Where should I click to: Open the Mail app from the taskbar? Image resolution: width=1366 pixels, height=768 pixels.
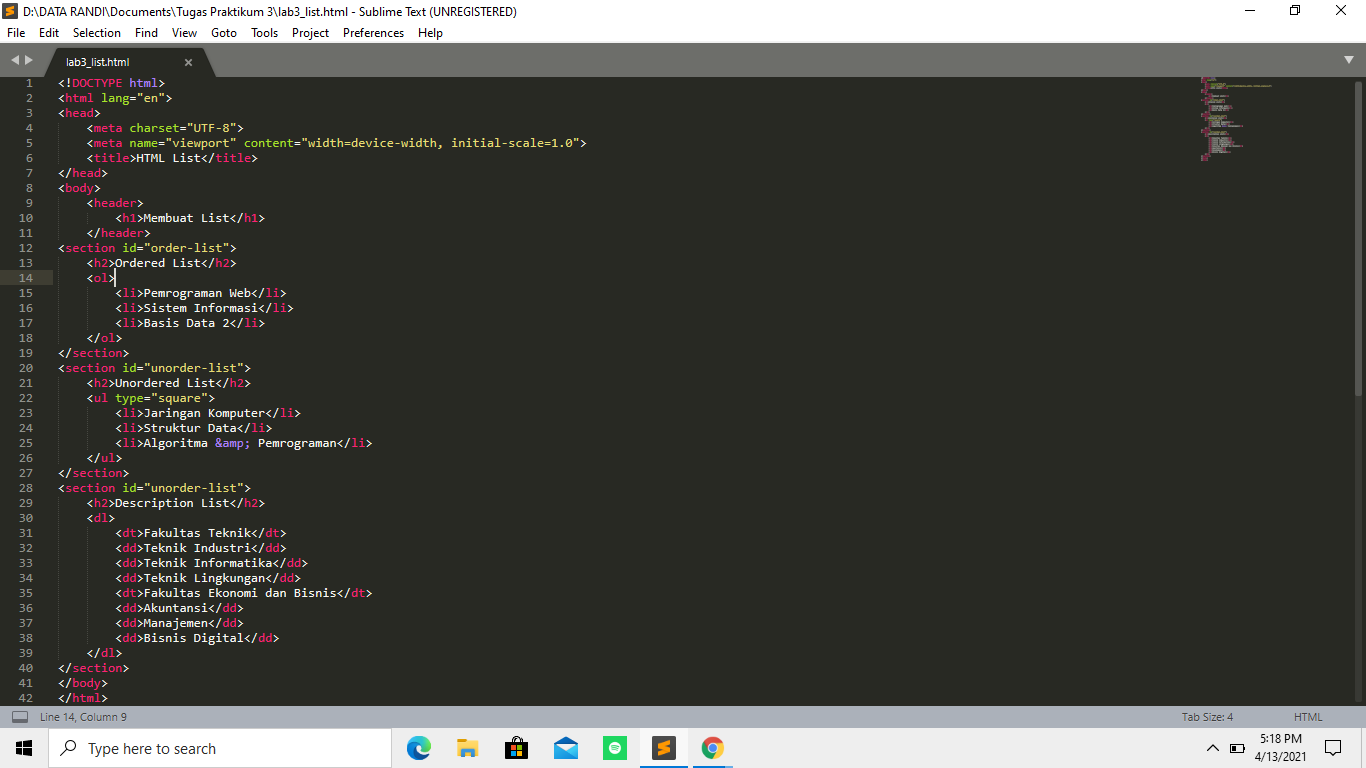coord(565,747)
